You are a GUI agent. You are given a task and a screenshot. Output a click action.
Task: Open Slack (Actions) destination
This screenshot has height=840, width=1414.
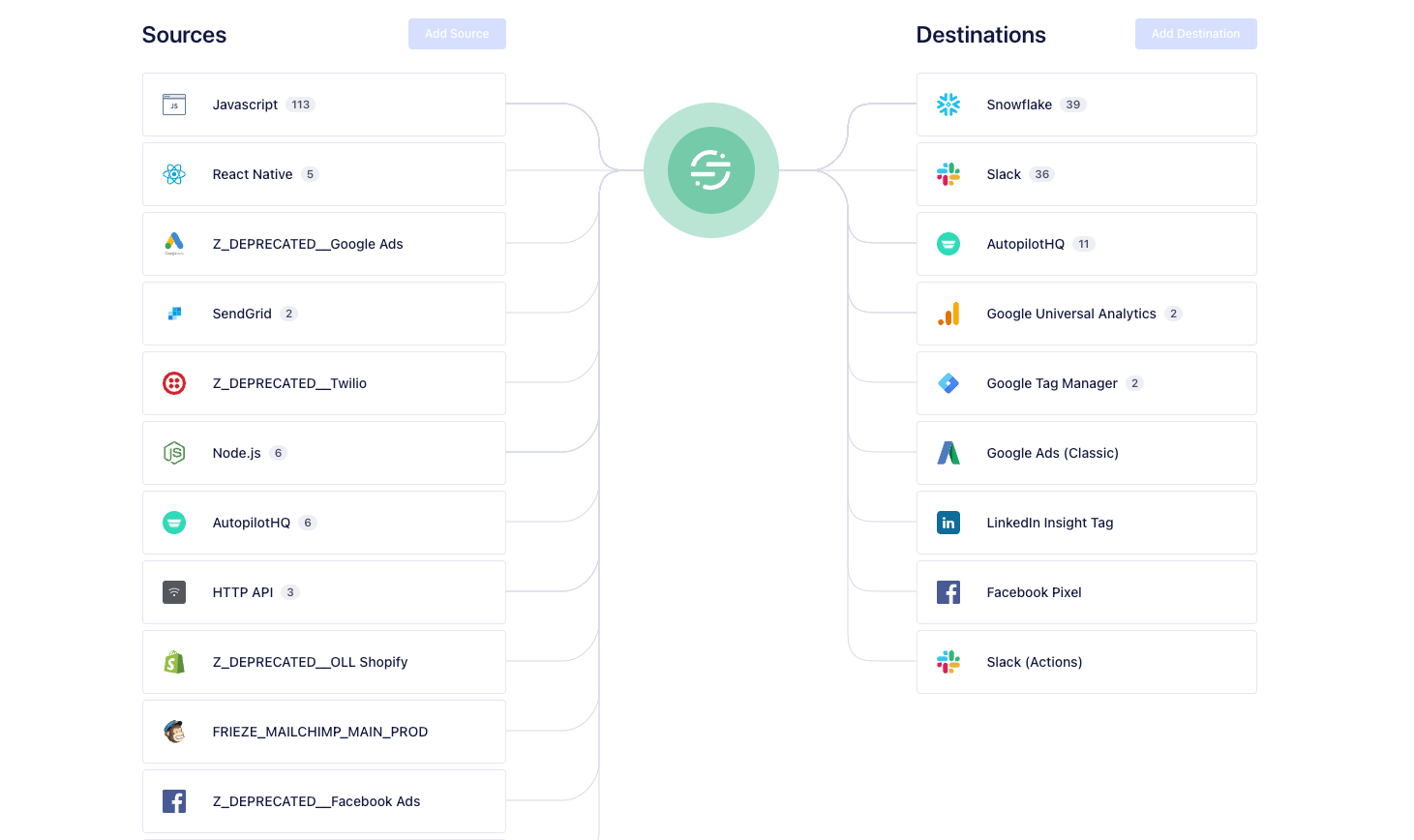[1087, 662]
